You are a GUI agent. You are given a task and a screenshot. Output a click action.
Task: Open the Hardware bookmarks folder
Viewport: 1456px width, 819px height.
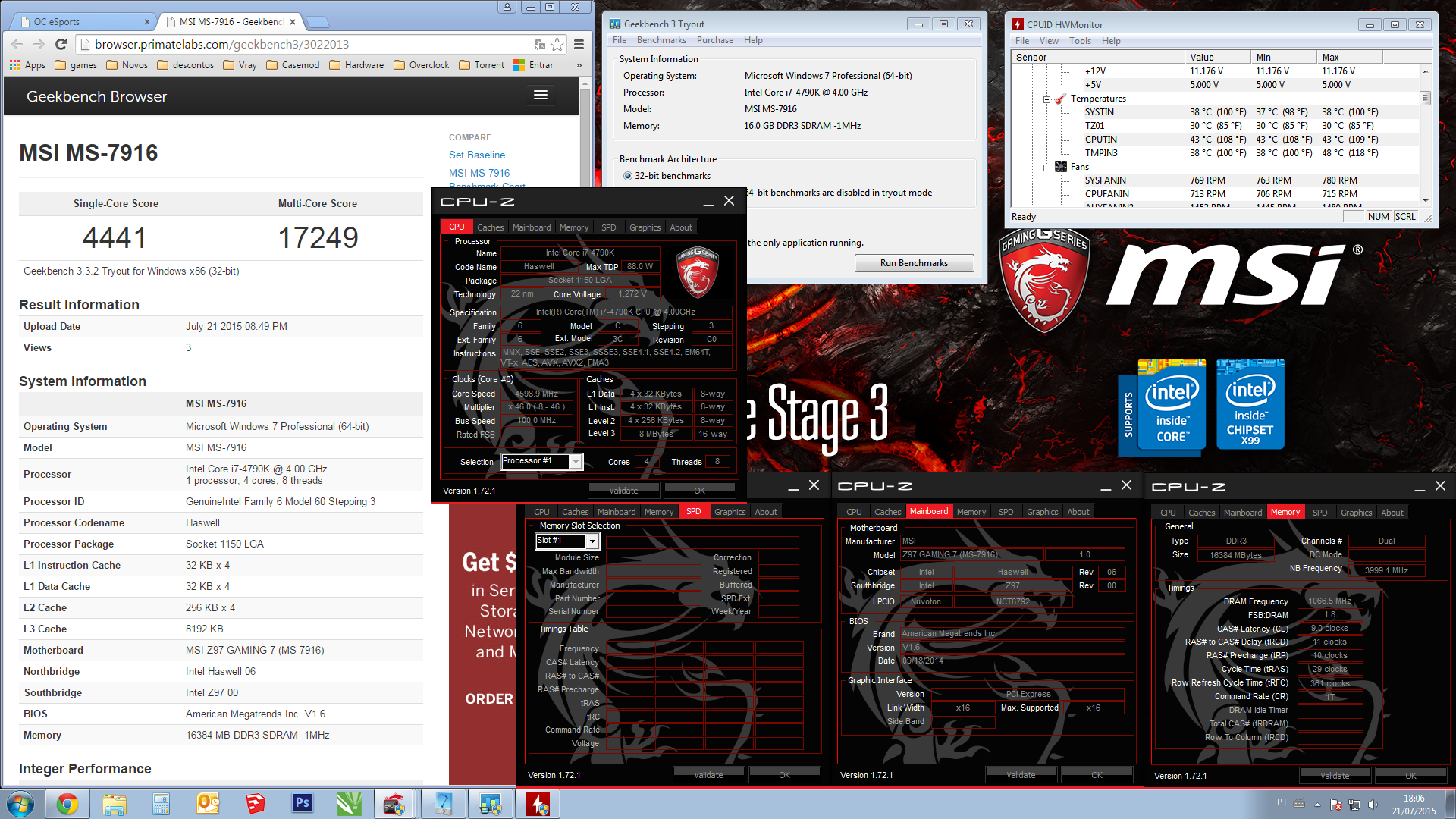click(356, 65)
